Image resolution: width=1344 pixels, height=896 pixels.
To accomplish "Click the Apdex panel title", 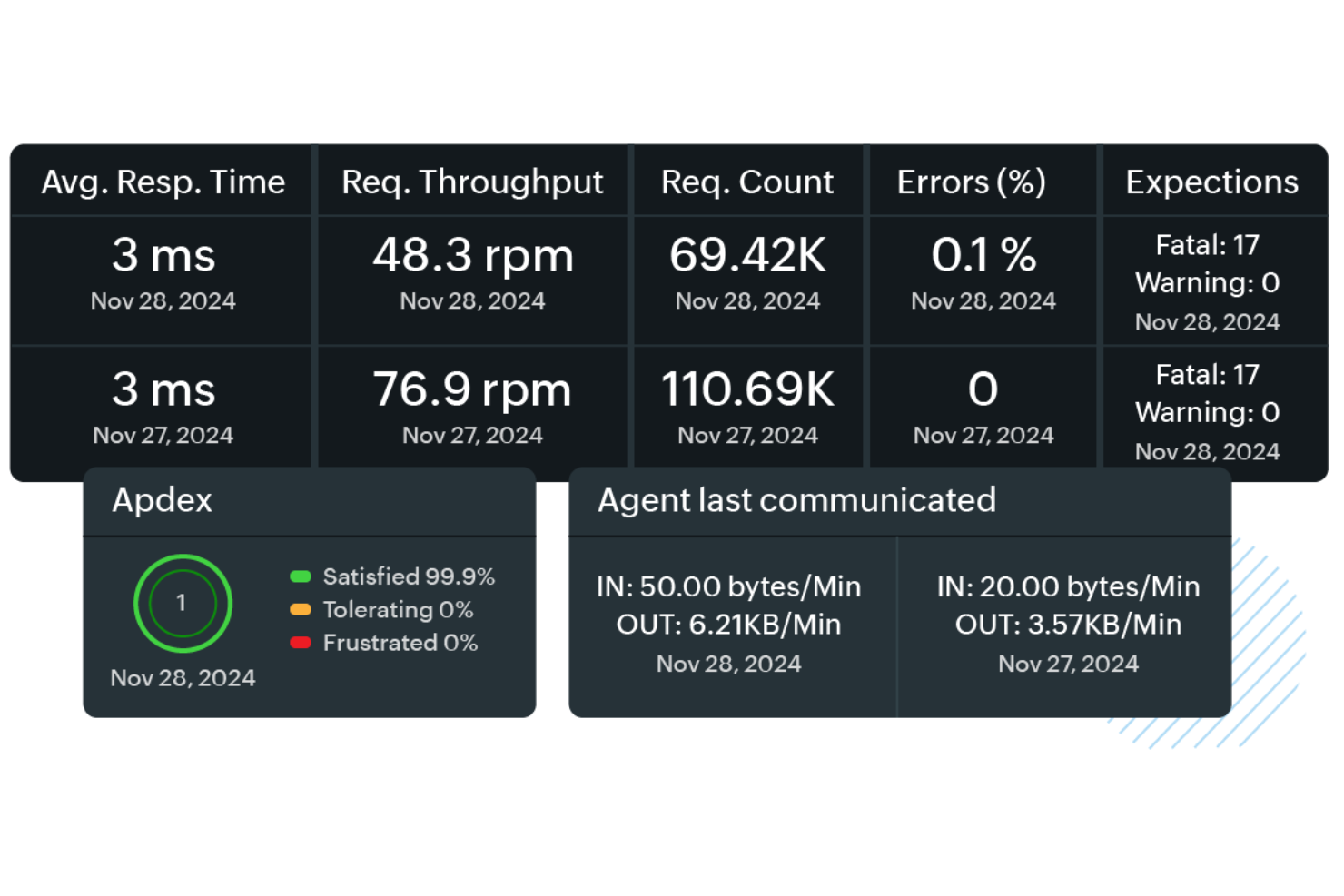I will [163, 500].
